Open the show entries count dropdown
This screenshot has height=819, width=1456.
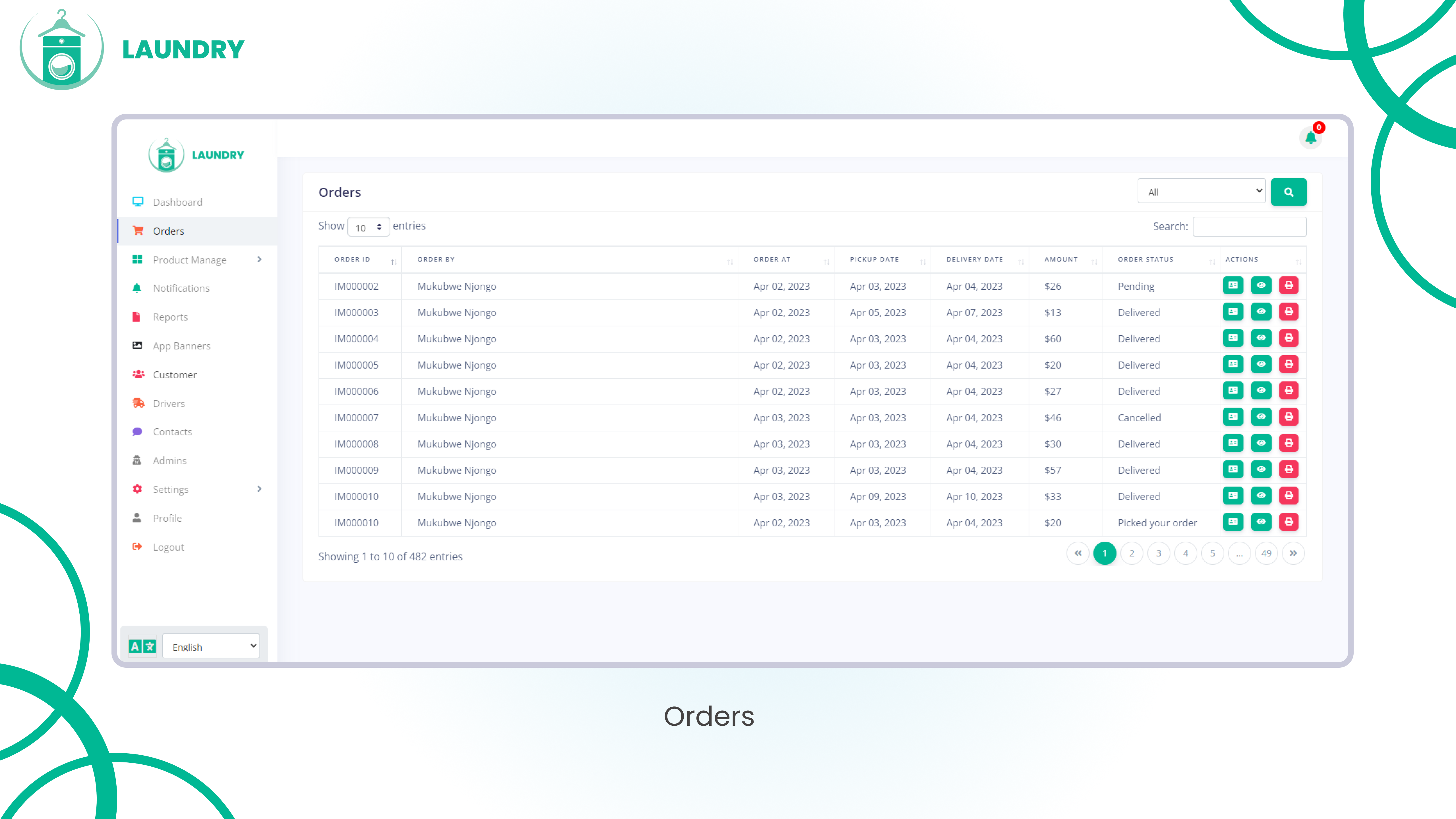pyautogui.click(x=368, y=227)
